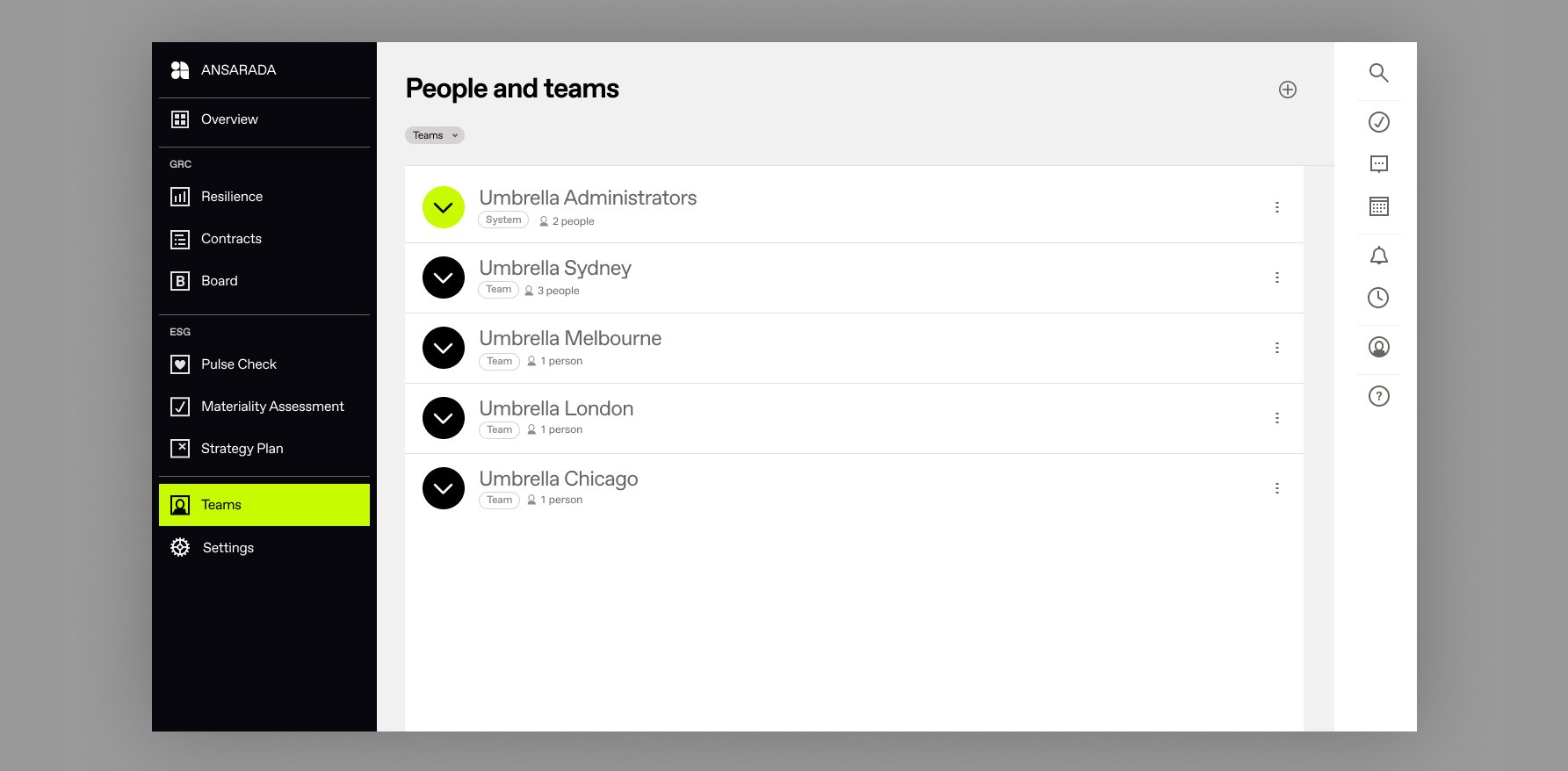1568x771 pixels.
Task: Click the Umbrella Administrators team name
Action: [588, 198]
